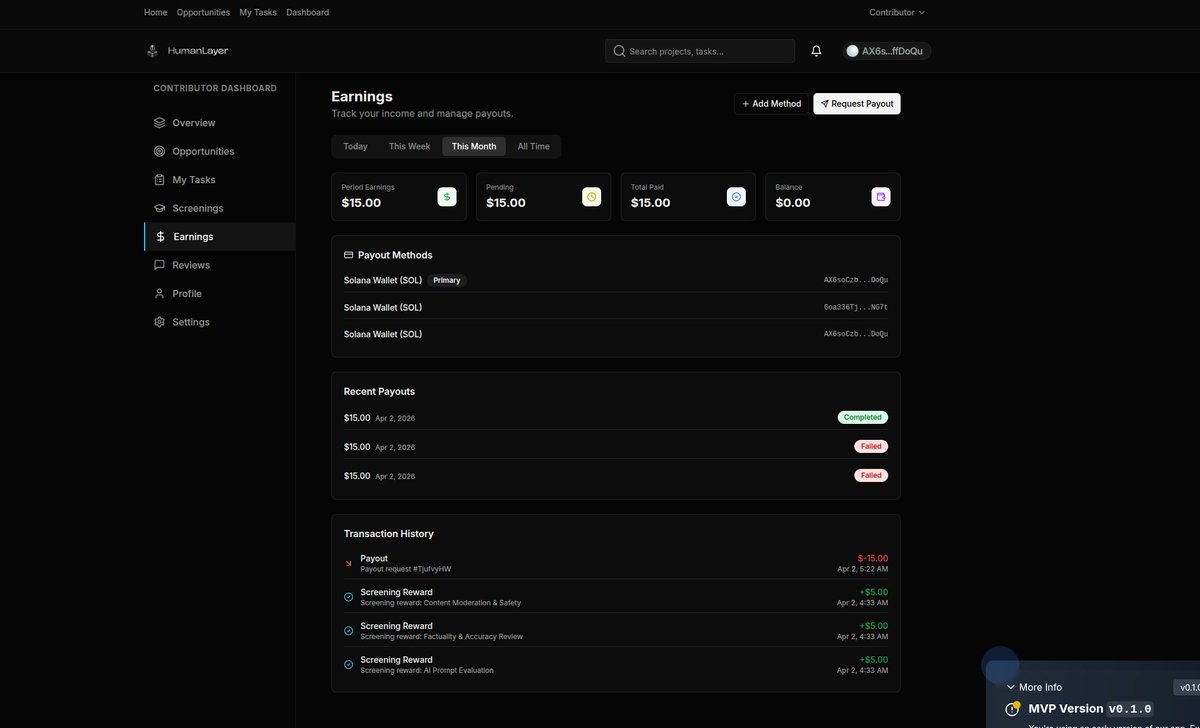Go to Home in top navigation

coord(155,12)
